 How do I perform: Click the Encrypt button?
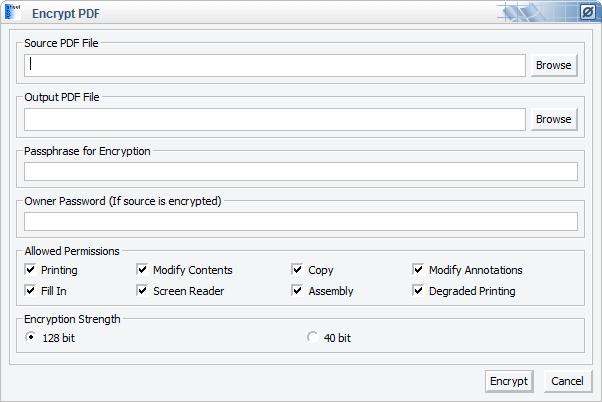coord(509,381)
